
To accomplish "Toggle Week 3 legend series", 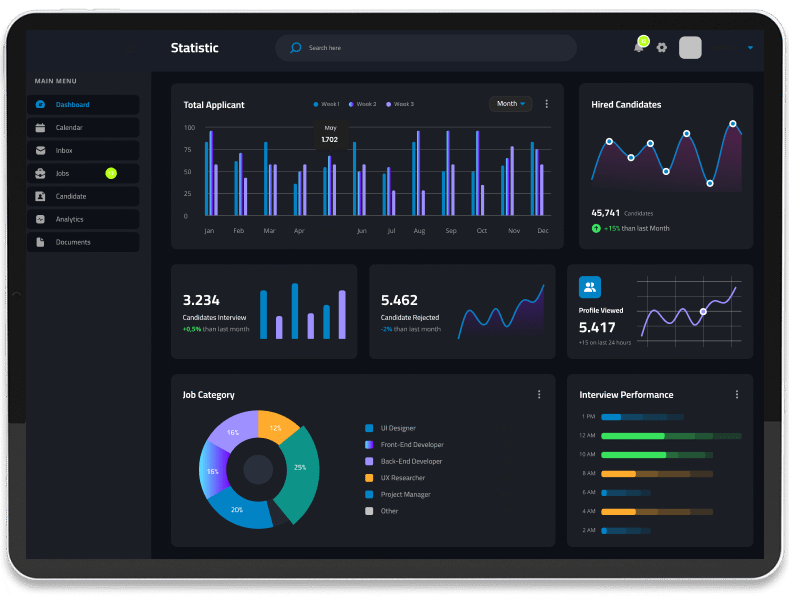I will tap(400, 104).
